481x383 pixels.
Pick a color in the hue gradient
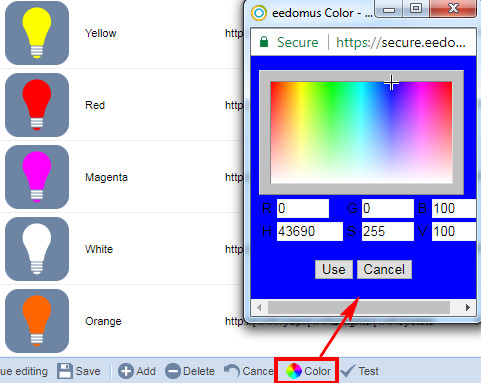click(361, 132)
